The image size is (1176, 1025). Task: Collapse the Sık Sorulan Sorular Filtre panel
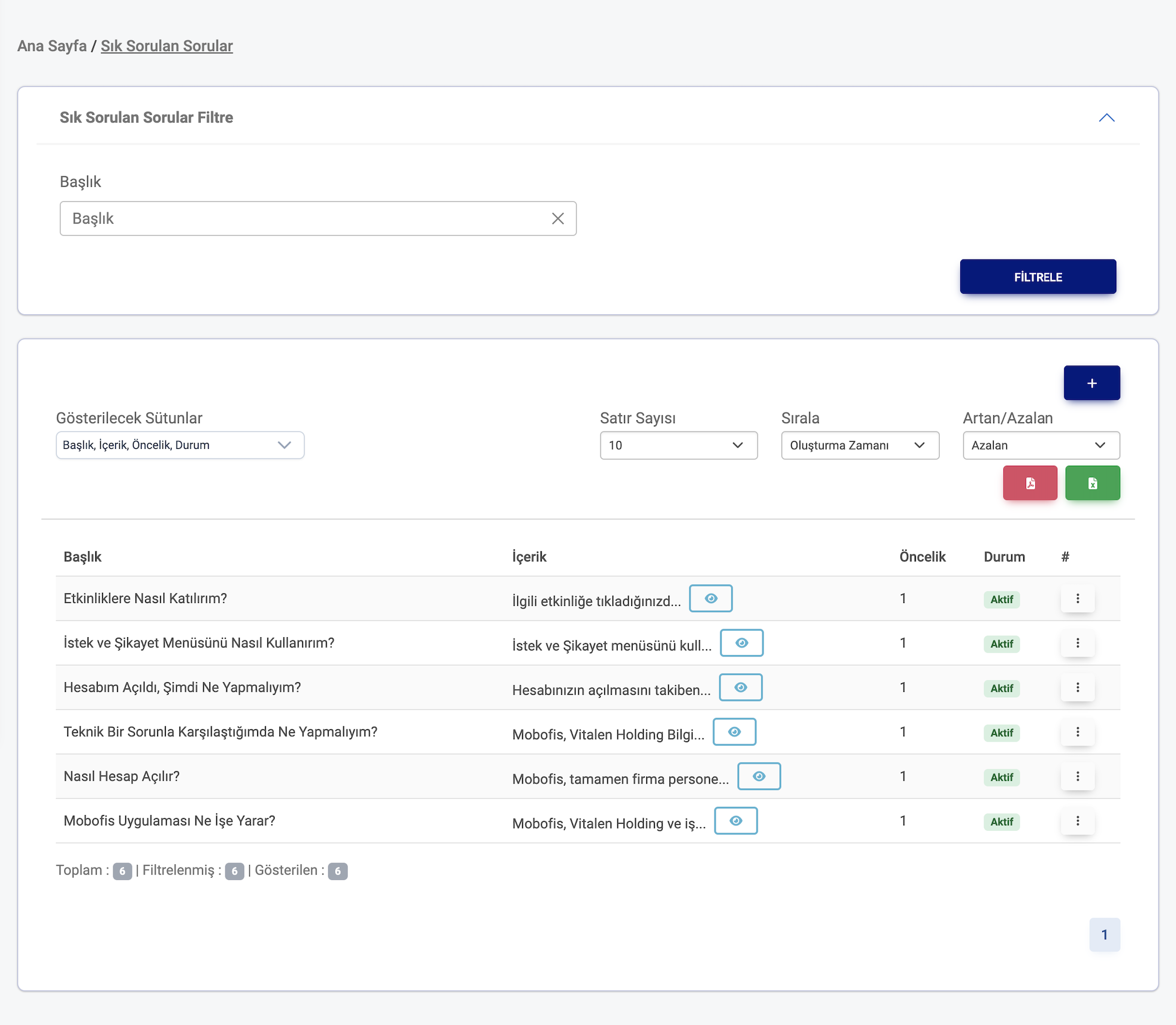pyautogui.click(x=1106, y=117)
